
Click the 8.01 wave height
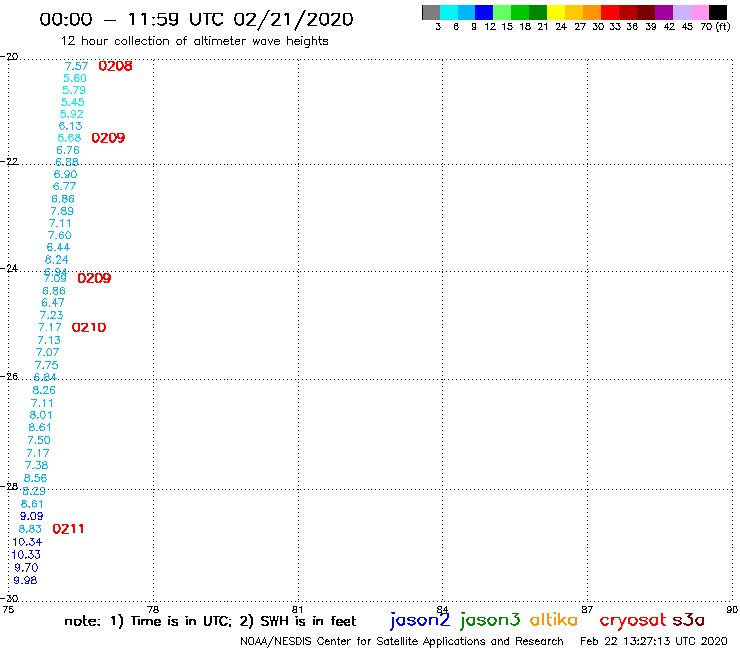point(41,415)
